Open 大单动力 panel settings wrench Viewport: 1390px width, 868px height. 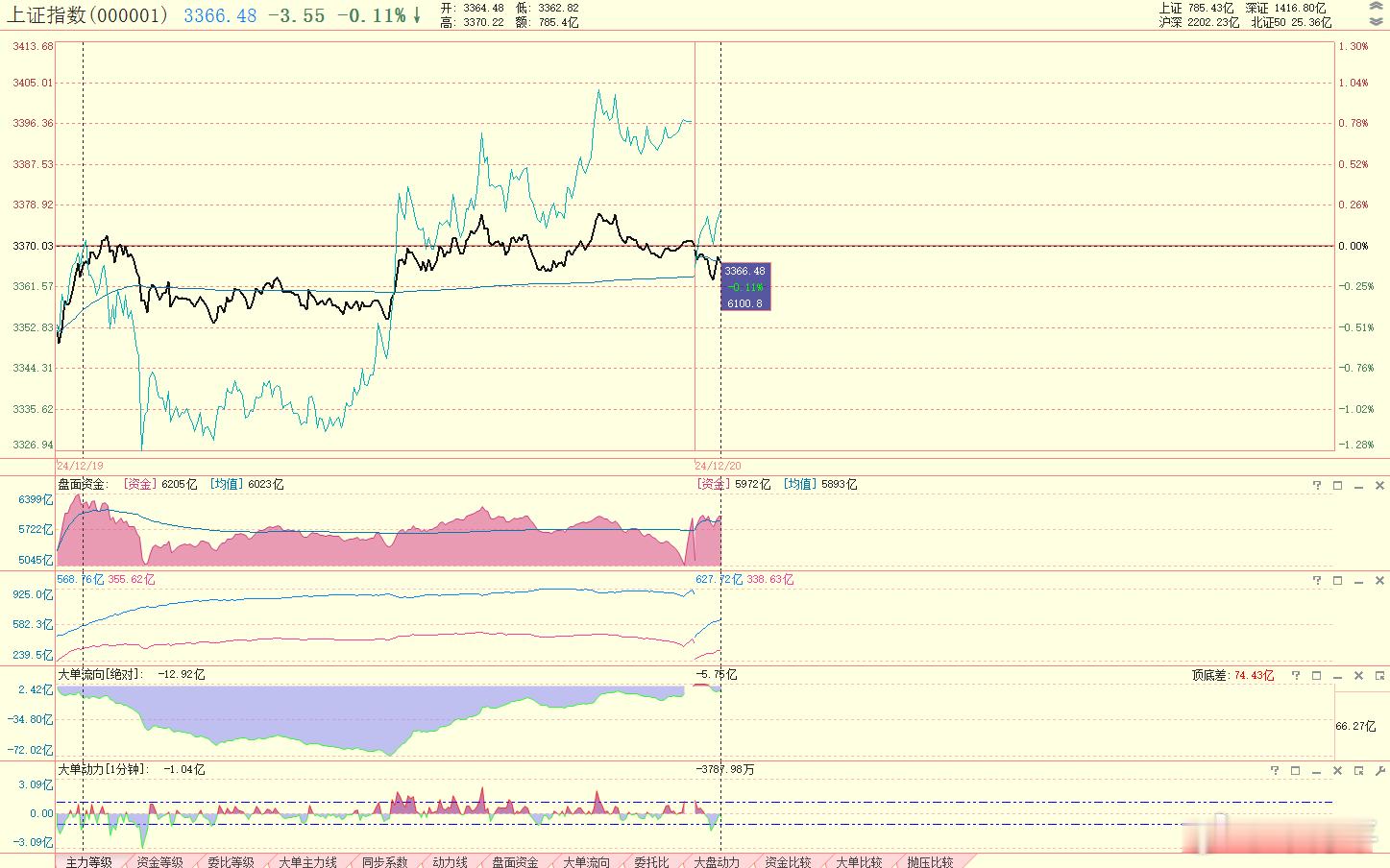[x=1380, y=770]
